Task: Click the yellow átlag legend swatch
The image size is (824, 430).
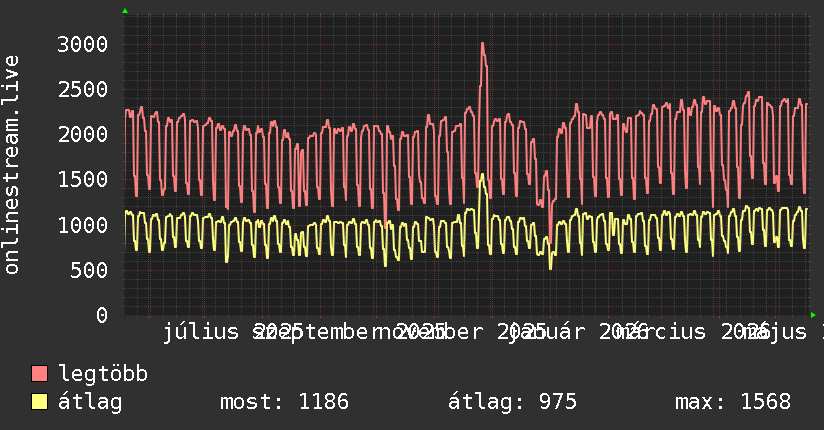Action: point(39,402)
